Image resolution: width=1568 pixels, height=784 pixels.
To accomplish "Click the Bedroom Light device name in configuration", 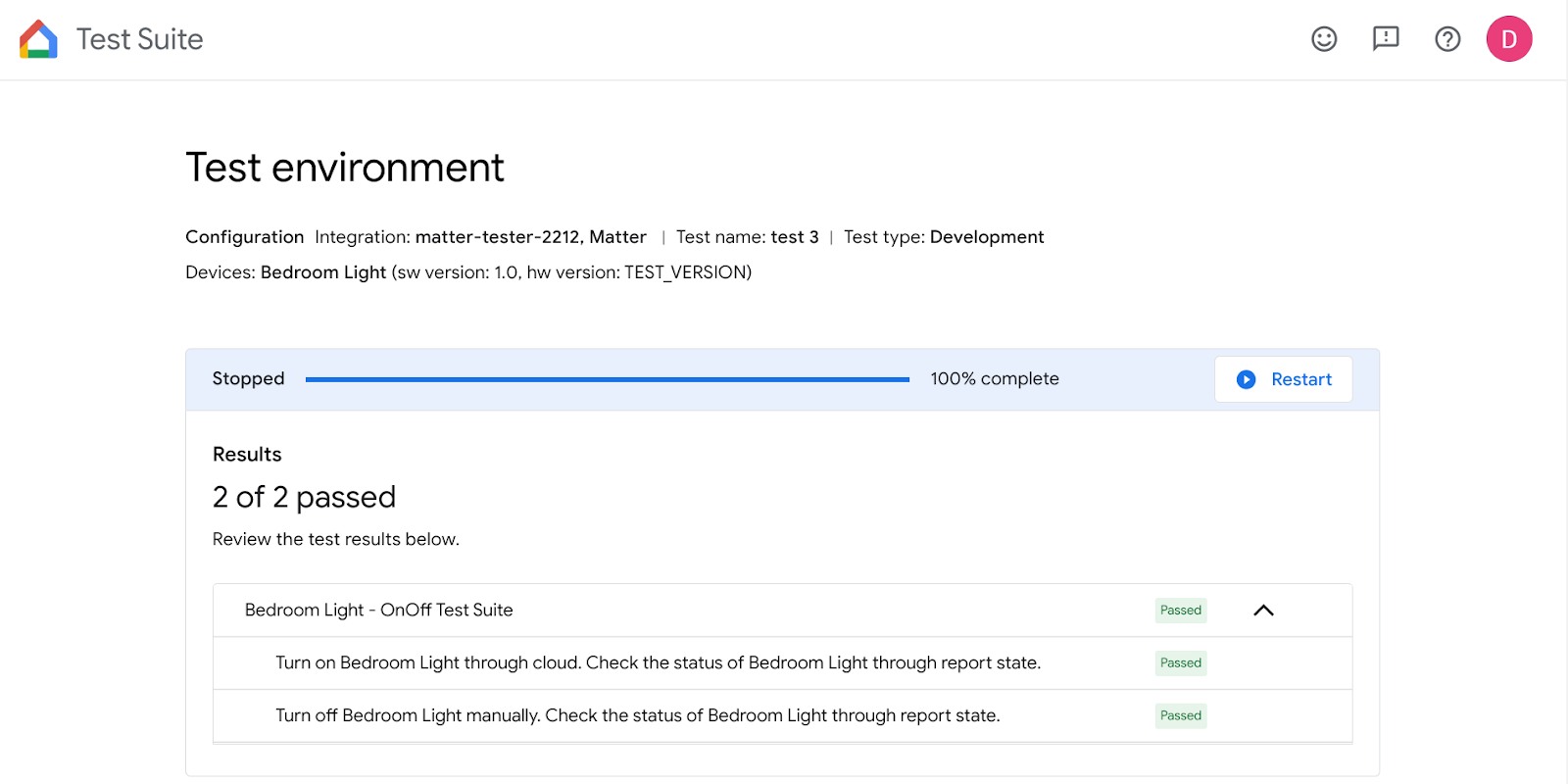I will click(322, 272).
